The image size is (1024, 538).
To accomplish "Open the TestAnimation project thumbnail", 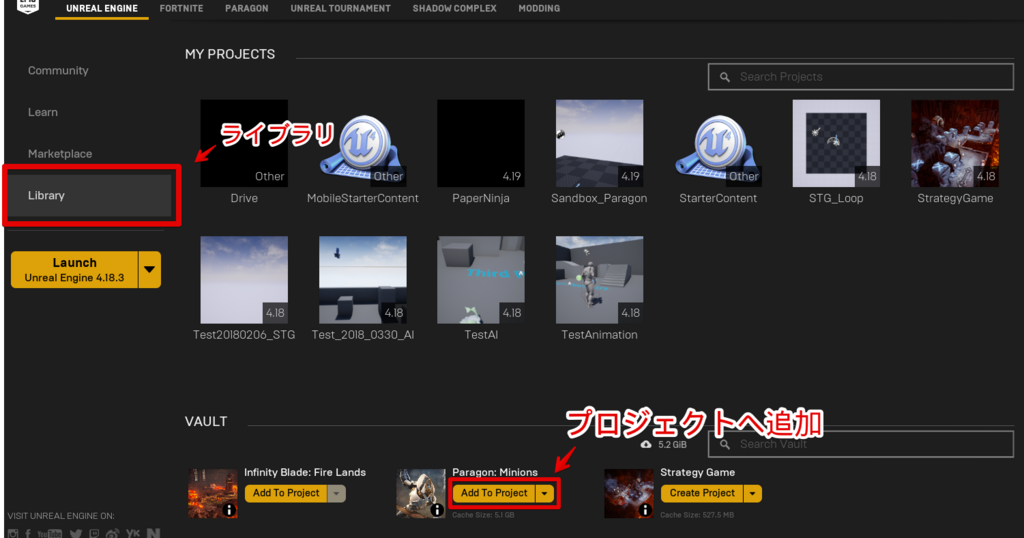I will (599, 280).
